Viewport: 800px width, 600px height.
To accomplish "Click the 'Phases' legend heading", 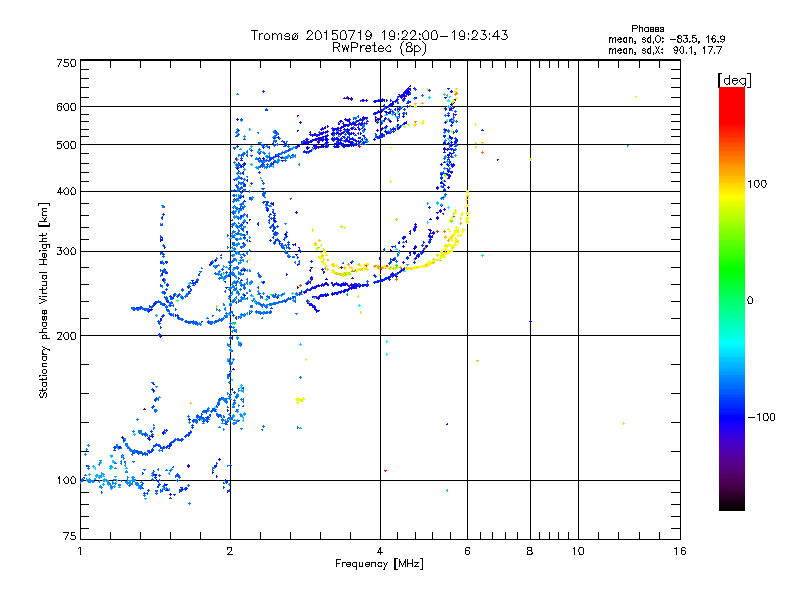I will (647, 29).
